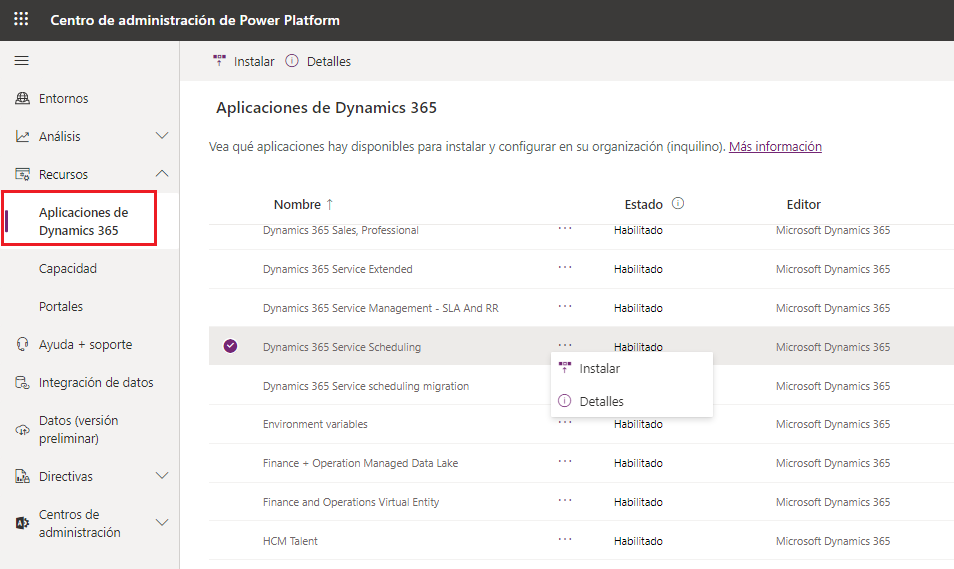Open more options for Dynamics 365 Service Extended
954x569 pixels.
[x=565, y=267]
